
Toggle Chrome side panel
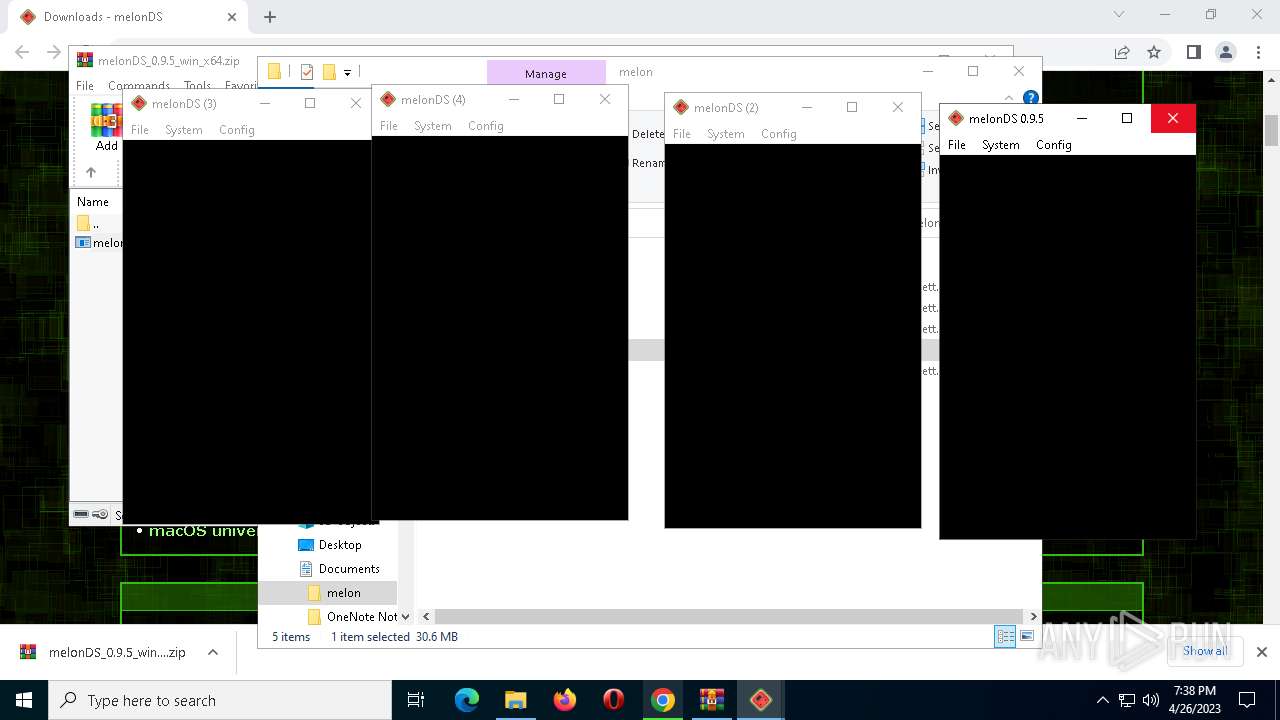[x=1193, y=52]
